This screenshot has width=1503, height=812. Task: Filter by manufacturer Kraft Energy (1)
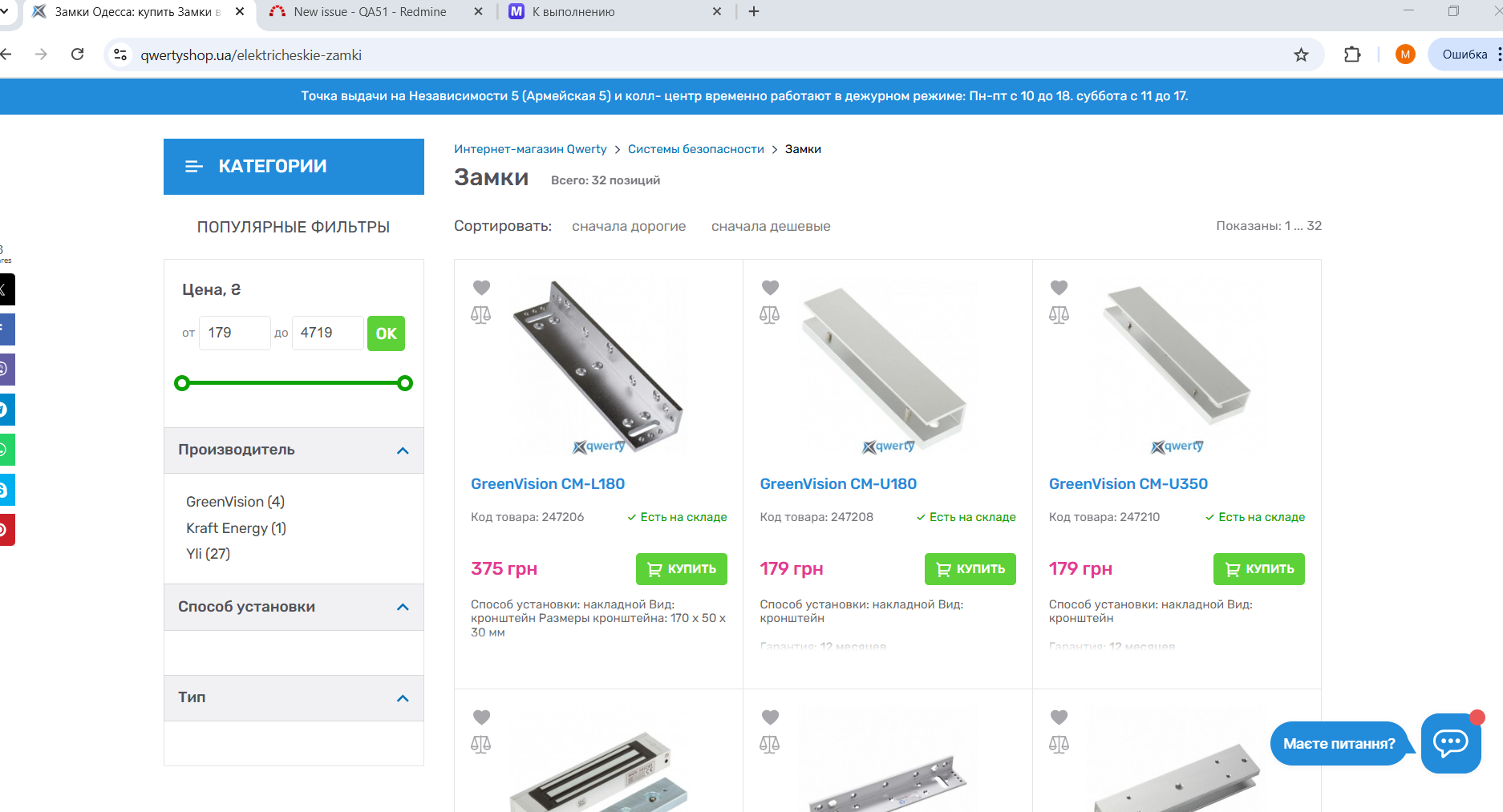click(x=236, y=528)
